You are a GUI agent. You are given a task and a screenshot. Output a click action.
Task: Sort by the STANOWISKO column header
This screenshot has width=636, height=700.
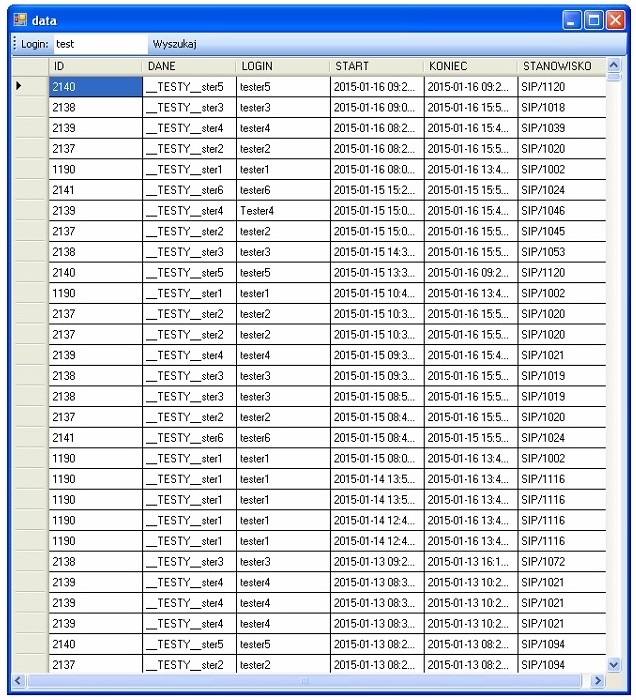(561, 66)
